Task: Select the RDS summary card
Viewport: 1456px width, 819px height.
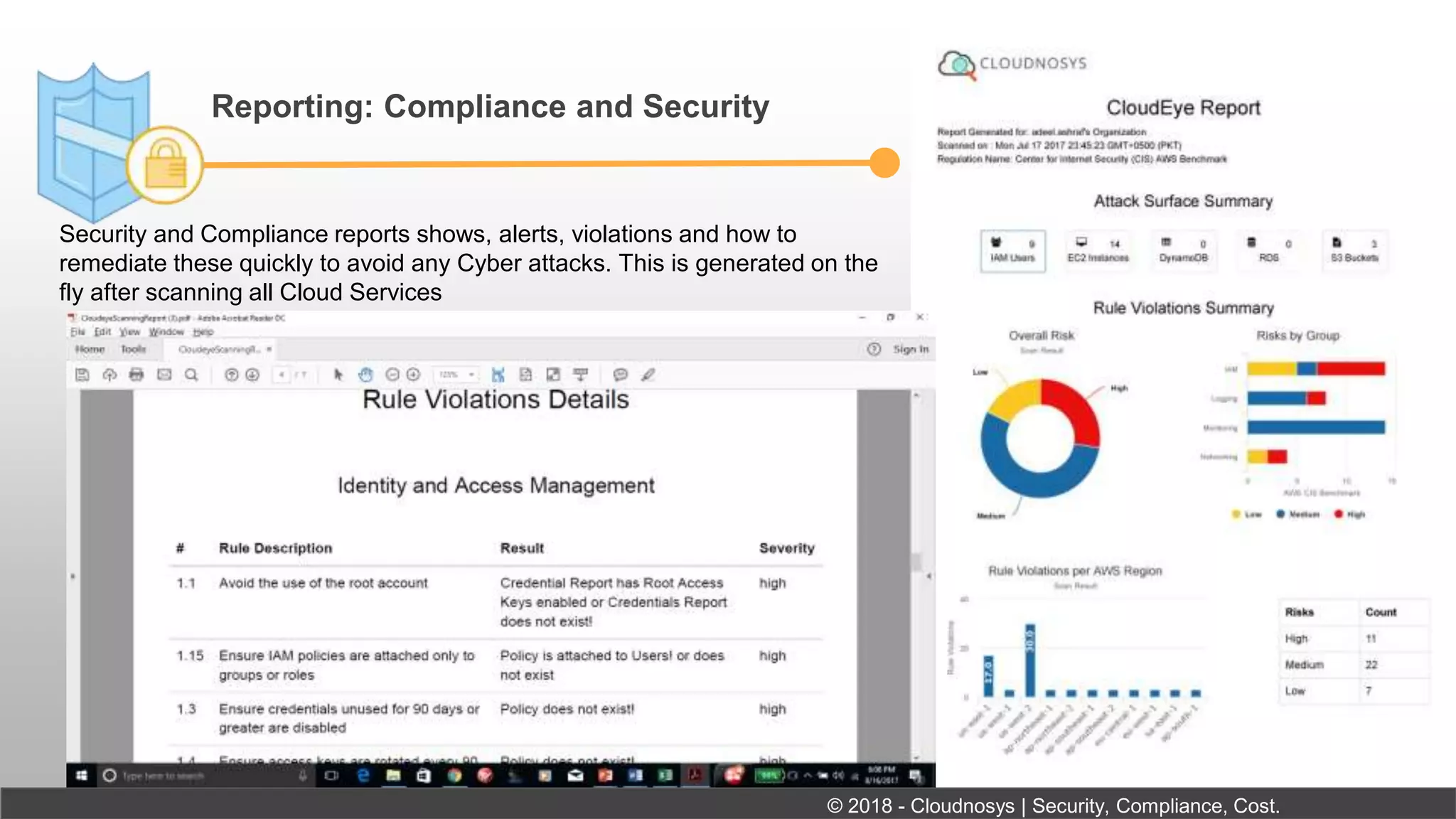Action: pyautogui.click(x=1269, y=251)
